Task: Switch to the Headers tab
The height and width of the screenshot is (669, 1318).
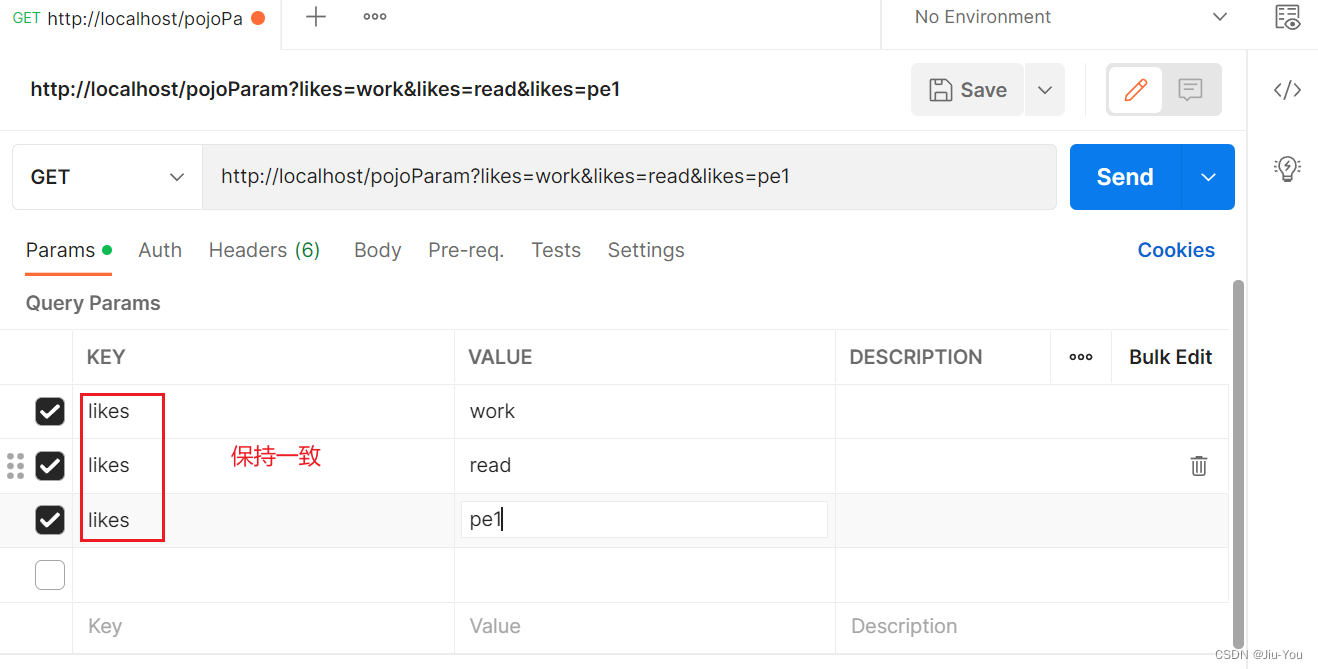Action: point(264,250)
